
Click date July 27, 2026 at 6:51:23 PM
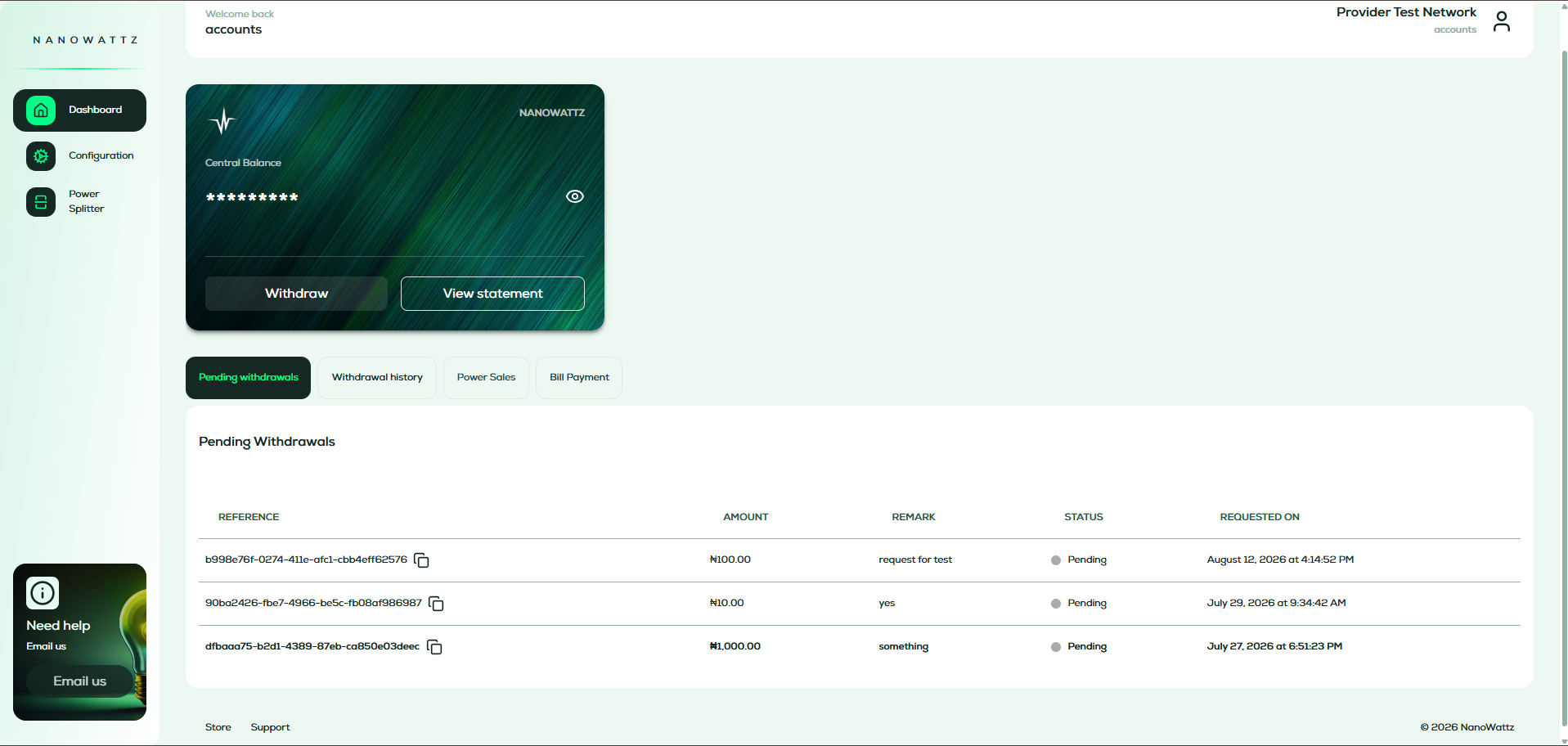tap(1274, 646)
